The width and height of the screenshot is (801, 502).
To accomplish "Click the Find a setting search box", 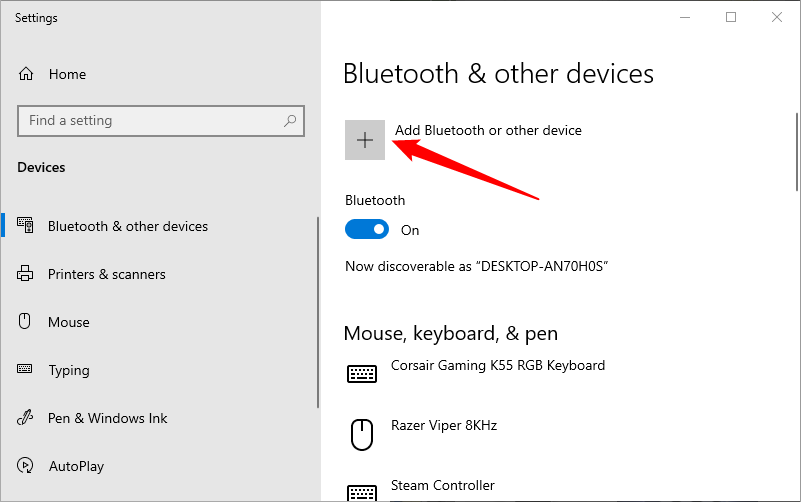I will coord(150,121).
